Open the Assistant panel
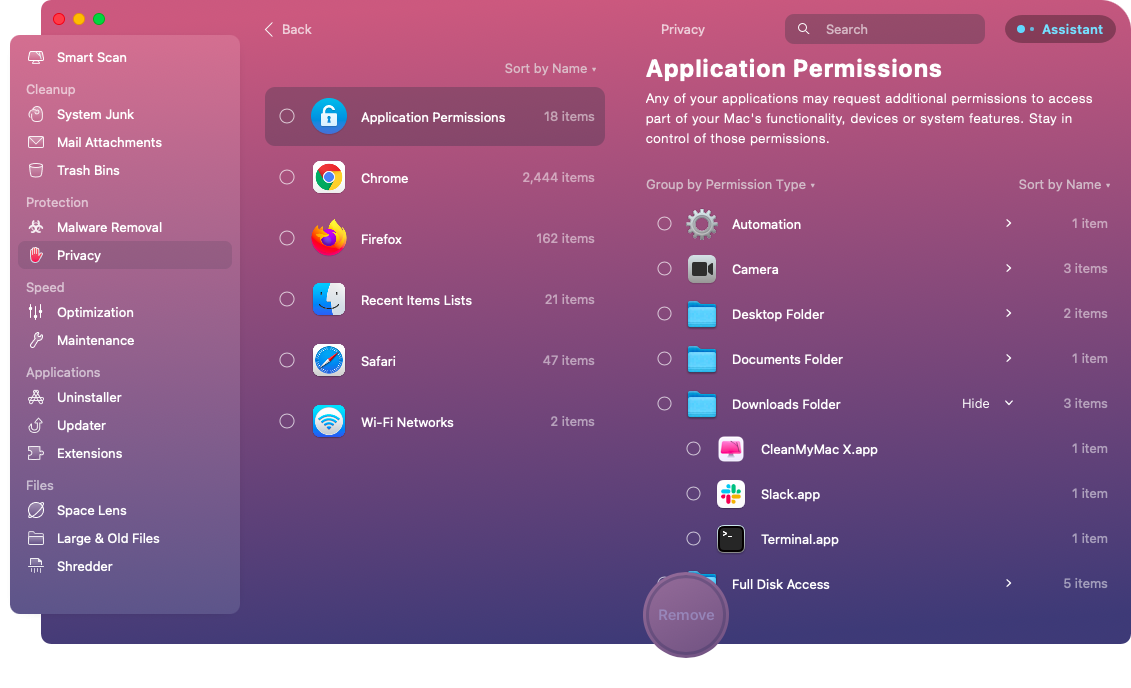 click(x=1060, y=30)
